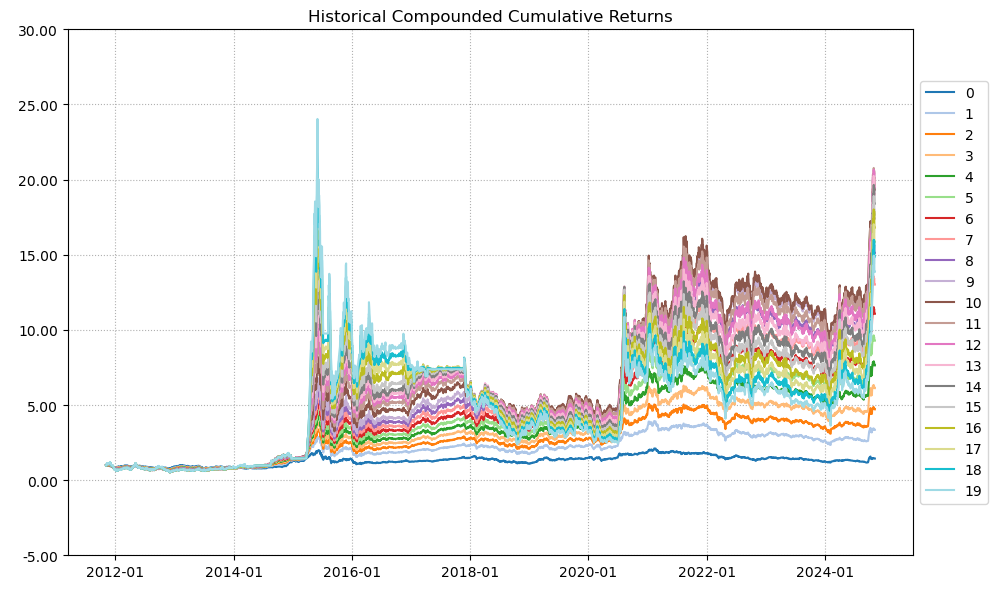
Task: Click legend entry labeled 7
Action: (x=951, y=240)
